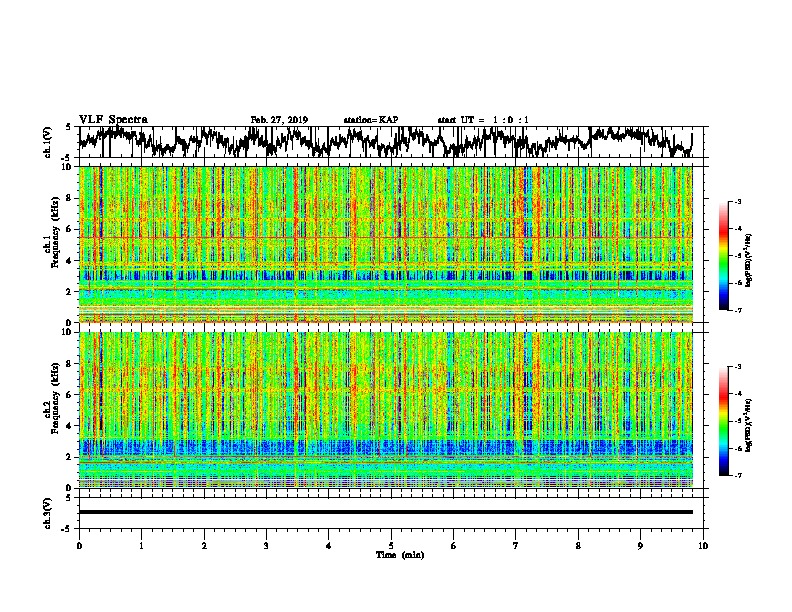The height and width of the screenshot is (612, 792).
Task: Click the "-3" label on ch.1 color bar
Action: coord(737,202)
